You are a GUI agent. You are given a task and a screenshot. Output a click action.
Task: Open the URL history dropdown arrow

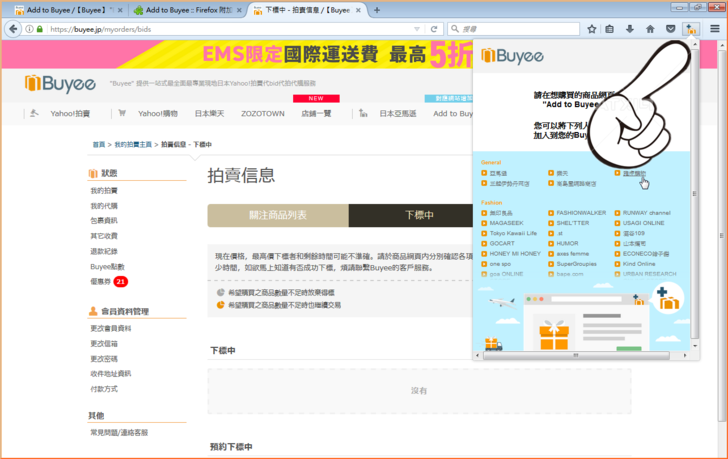pyautogui.click(x=415, y=29)
